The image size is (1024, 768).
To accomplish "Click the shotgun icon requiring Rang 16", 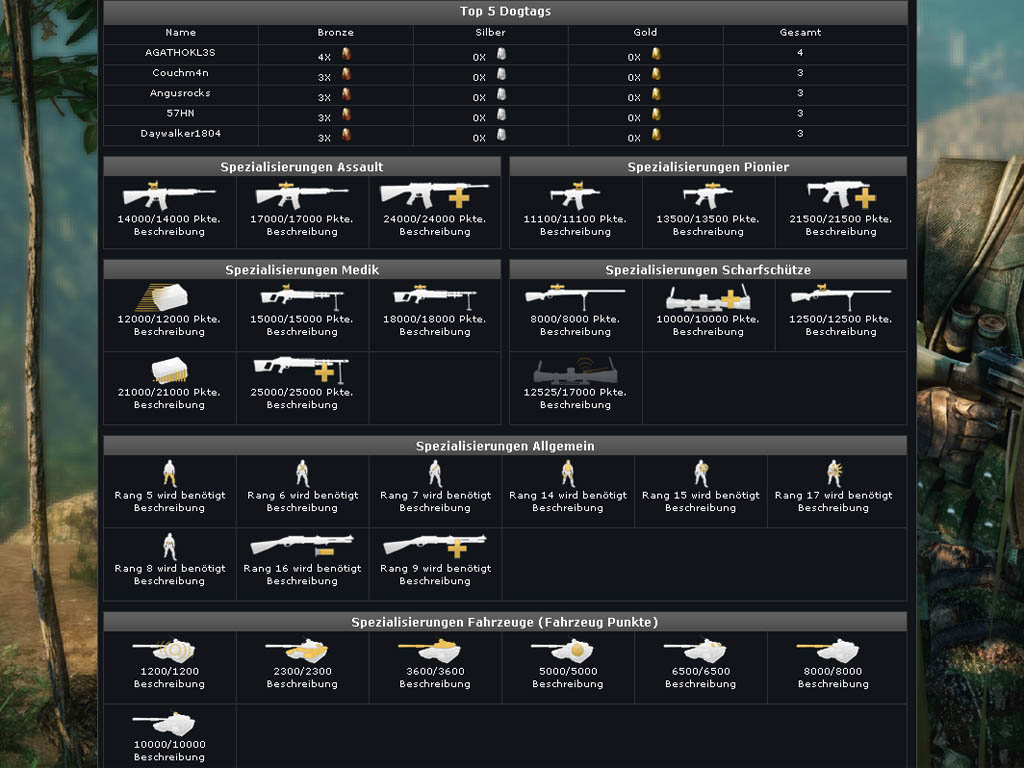I will (x=302, y=546).
